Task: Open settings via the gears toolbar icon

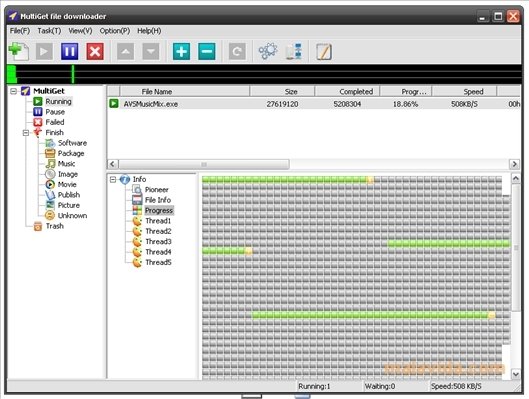Action: point(268,52)
